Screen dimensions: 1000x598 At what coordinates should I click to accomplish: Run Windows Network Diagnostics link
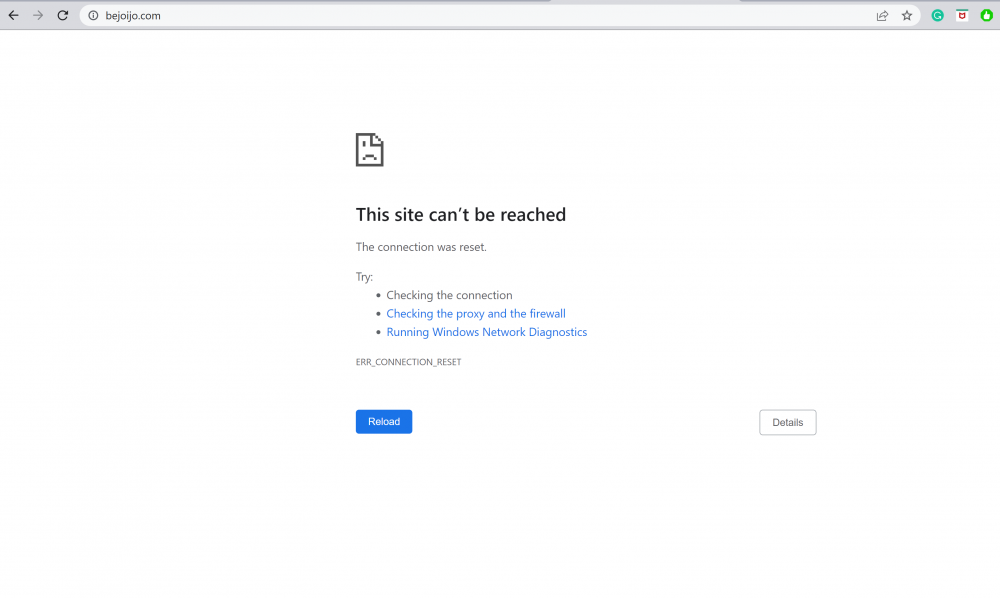pos(487,331)
